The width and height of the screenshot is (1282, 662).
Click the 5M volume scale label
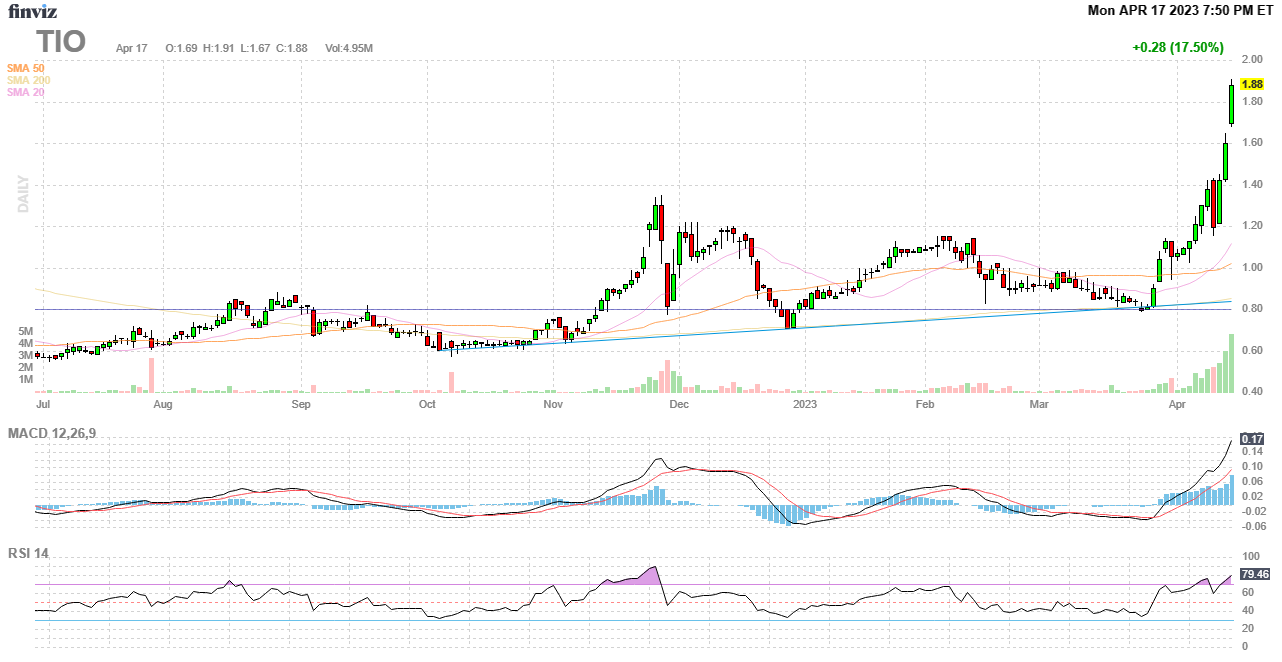point(25,331)
